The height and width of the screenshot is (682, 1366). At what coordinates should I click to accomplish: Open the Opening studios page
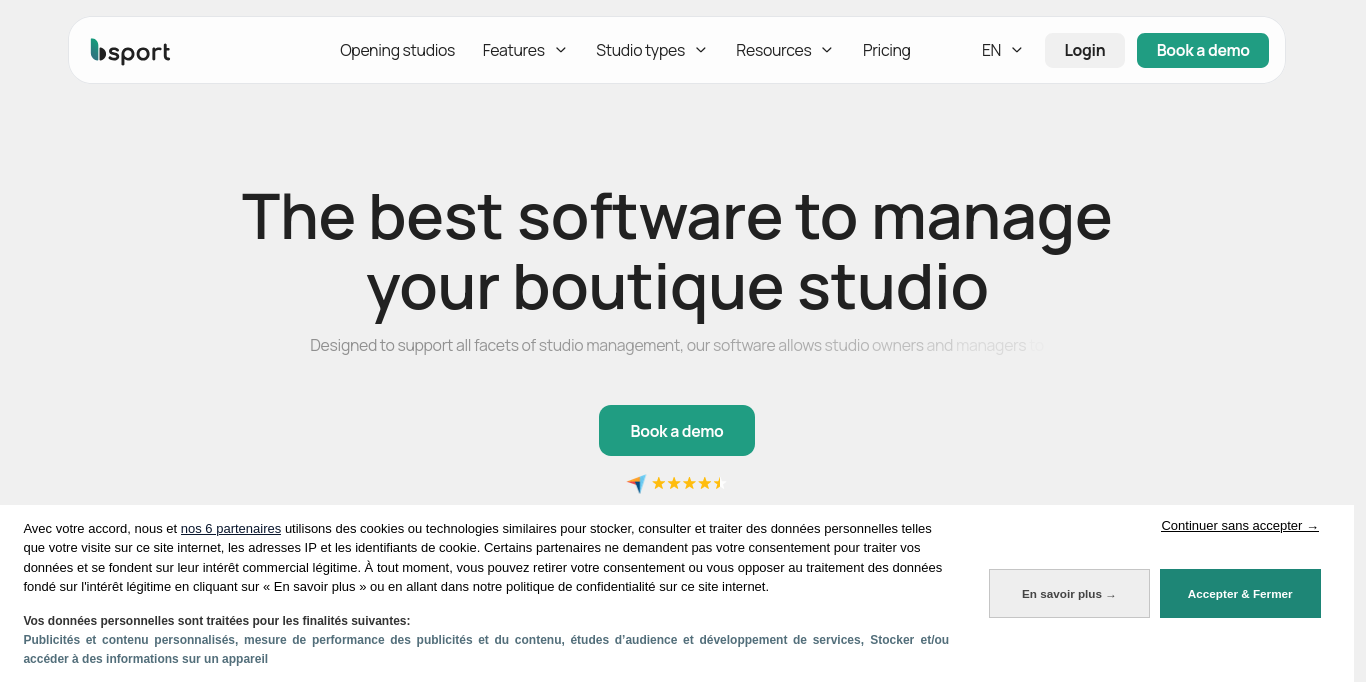397,50
